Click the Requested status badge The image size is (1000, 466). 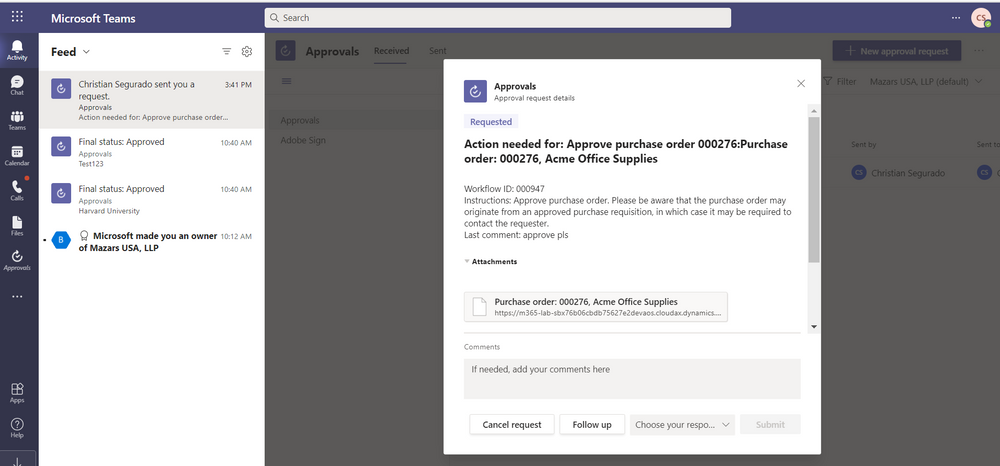coord(490,122)
